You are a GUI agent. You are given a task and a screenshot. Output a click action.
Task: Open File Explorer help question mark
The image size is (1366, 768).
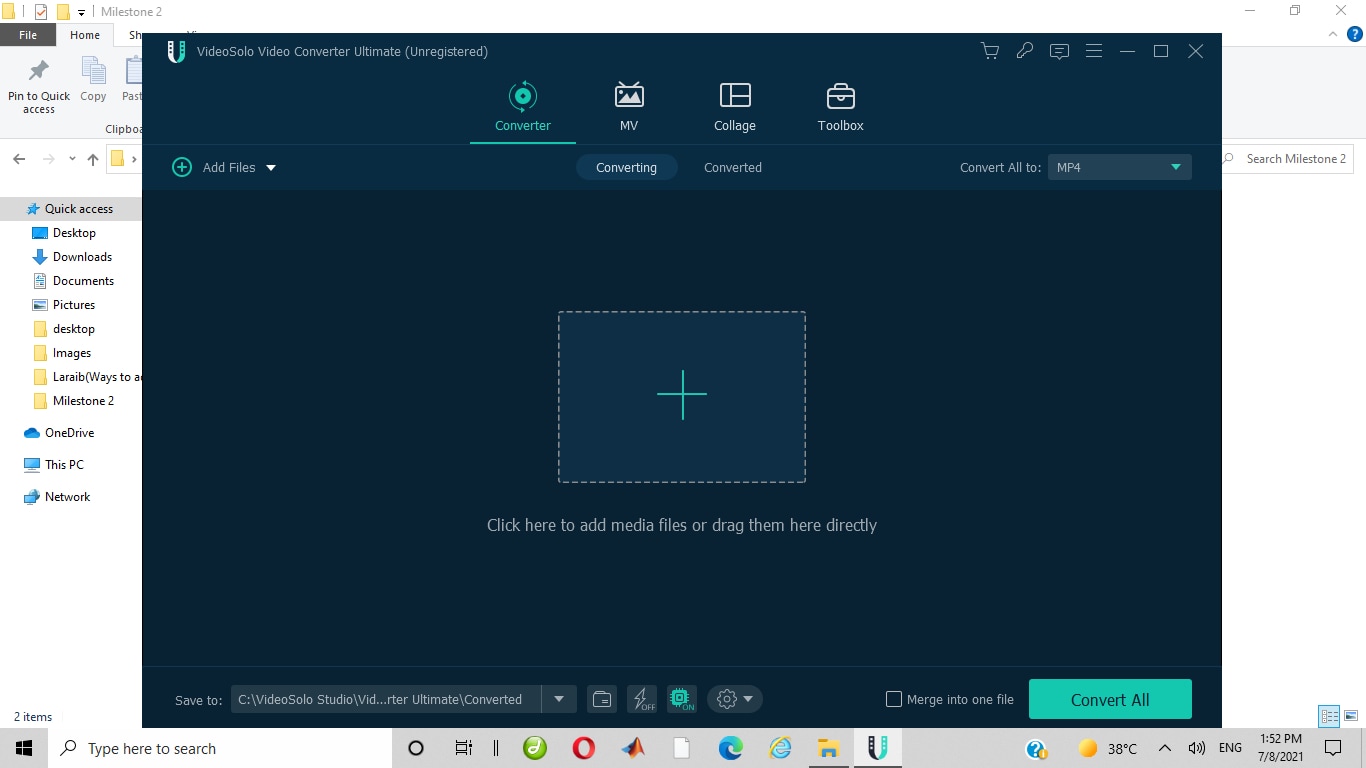point(1354,35)
